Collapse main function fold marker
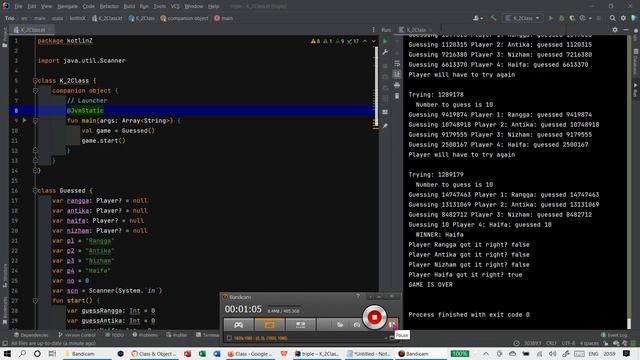 point(35,121)
